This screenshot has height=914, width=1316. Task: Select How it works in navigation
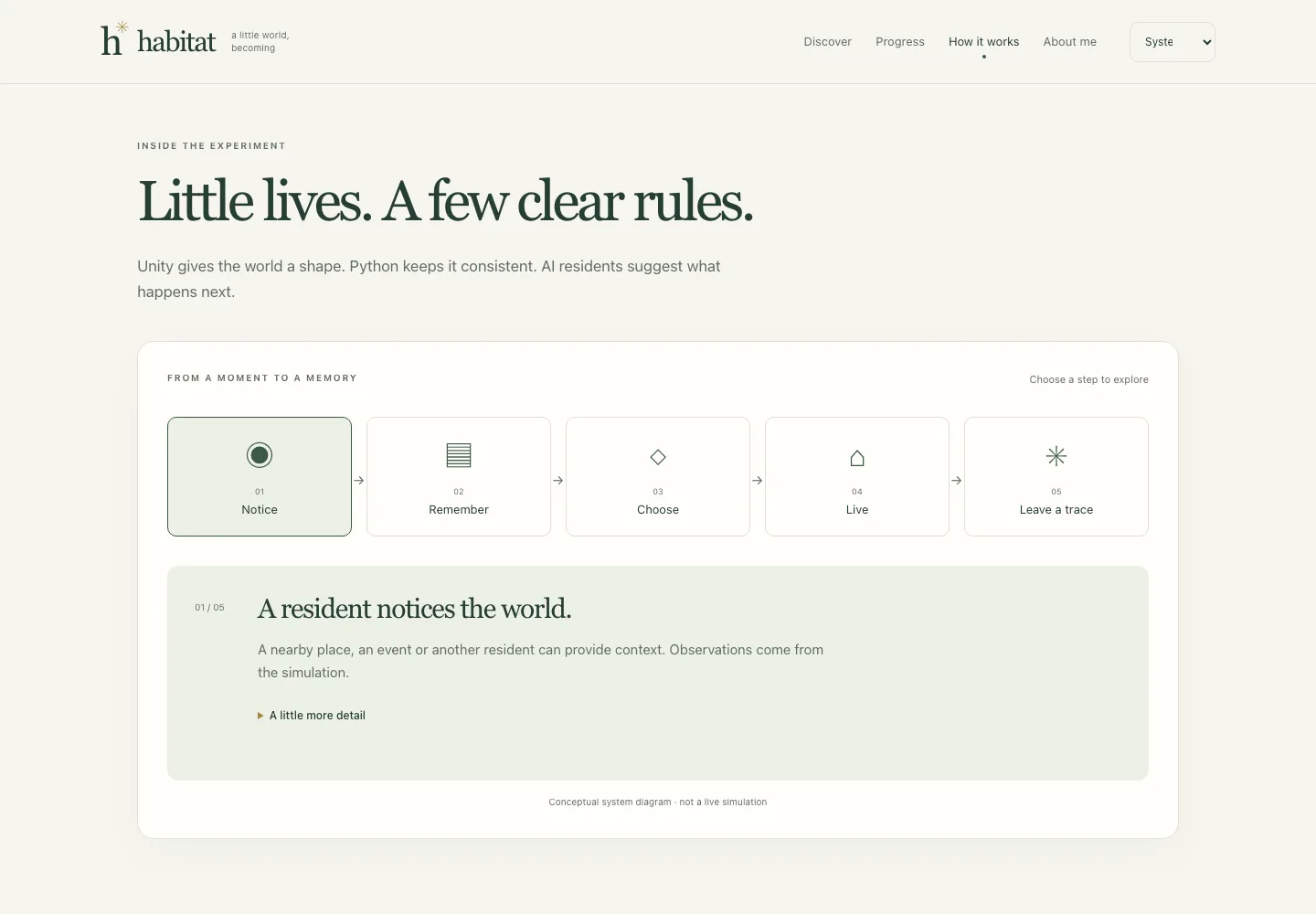[983, 42]
